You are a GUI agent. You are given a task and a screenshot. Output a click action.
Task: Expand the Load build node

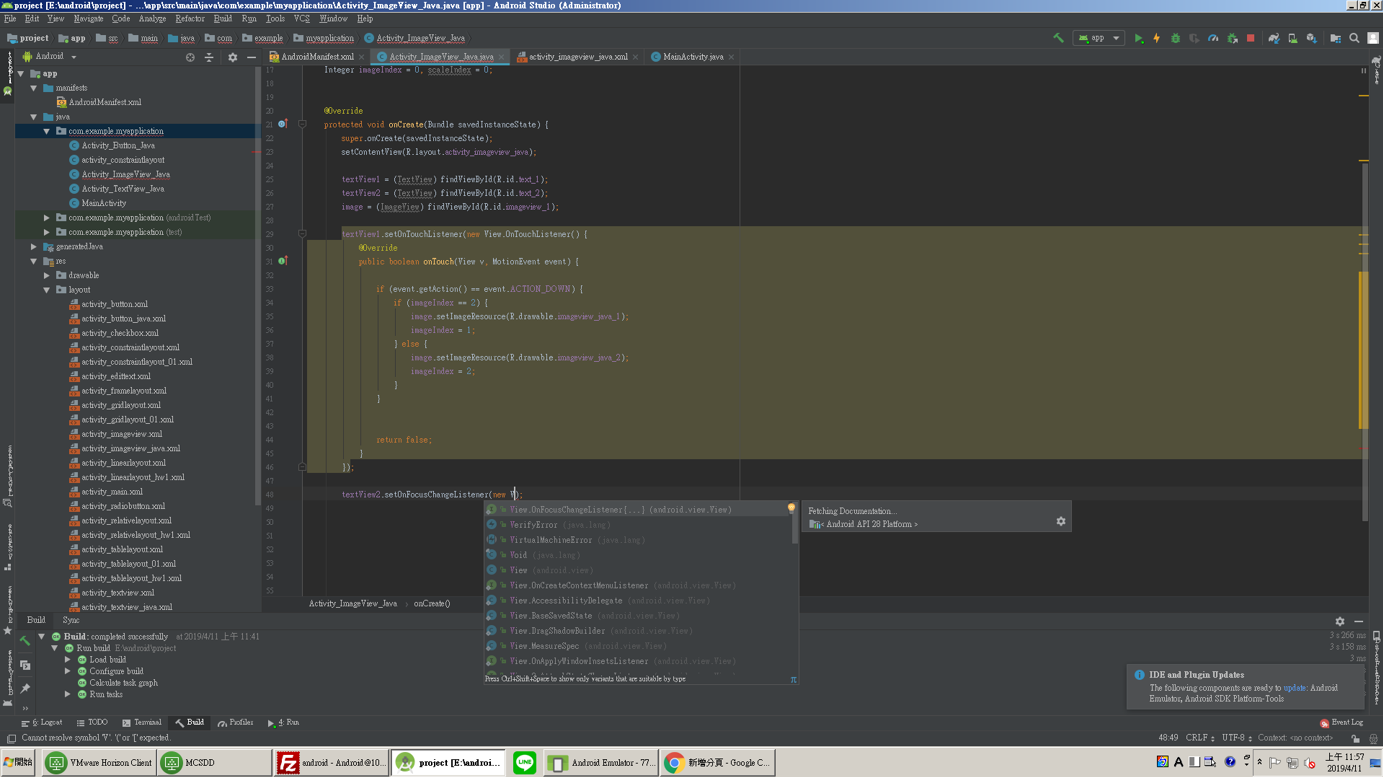coord(68,660)
